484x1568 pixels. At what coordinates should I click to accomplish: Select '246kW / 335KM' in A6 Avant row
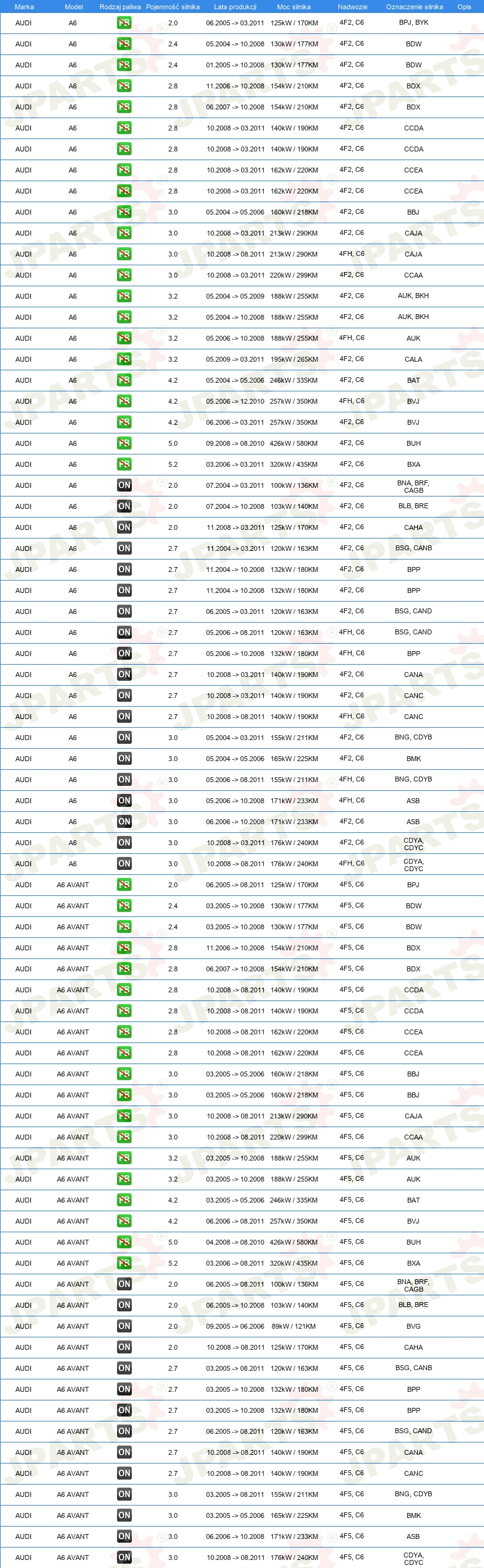294,1200
